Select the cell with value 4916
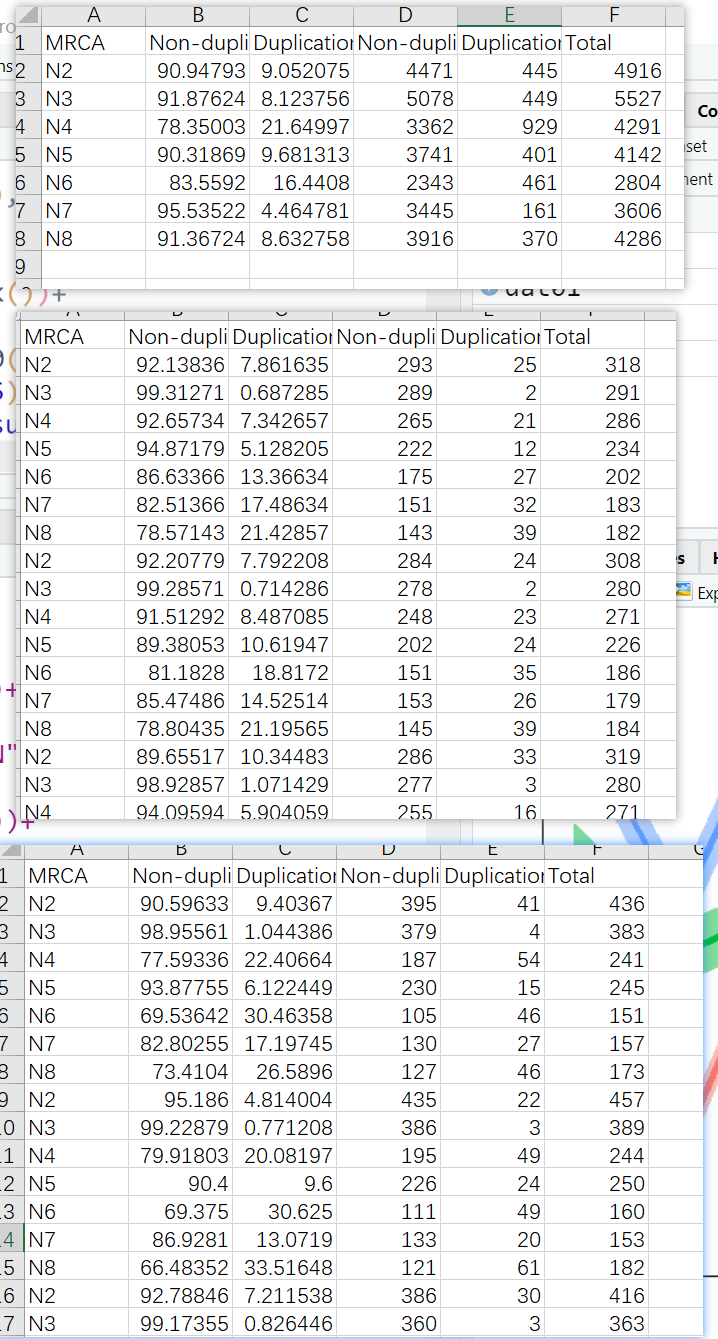 [613, 70]
